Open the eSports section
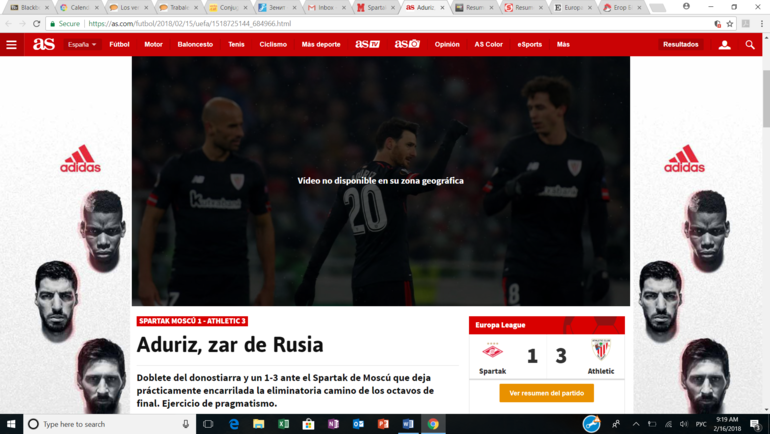Viewport: 770px width, 434px height. (529, 44)
